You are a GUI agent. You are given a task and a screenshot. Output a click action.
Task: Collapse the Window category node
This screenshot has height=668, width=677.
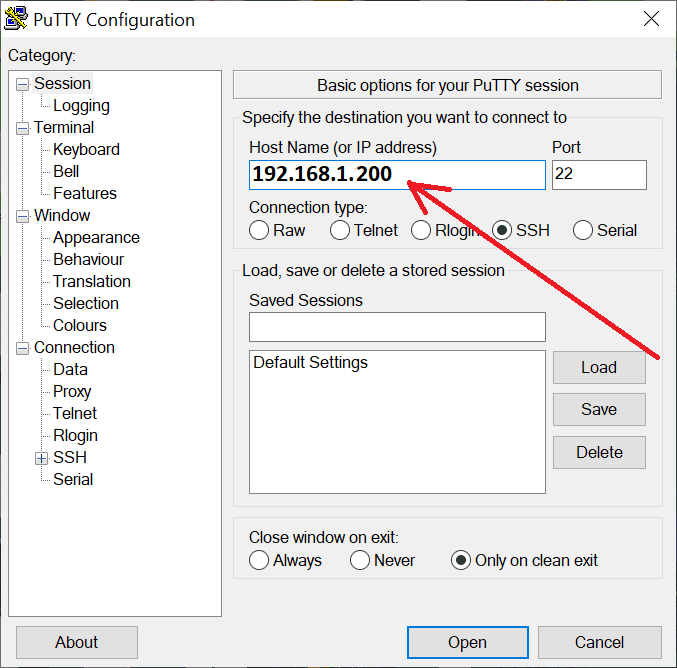click(x=22, y=216)
